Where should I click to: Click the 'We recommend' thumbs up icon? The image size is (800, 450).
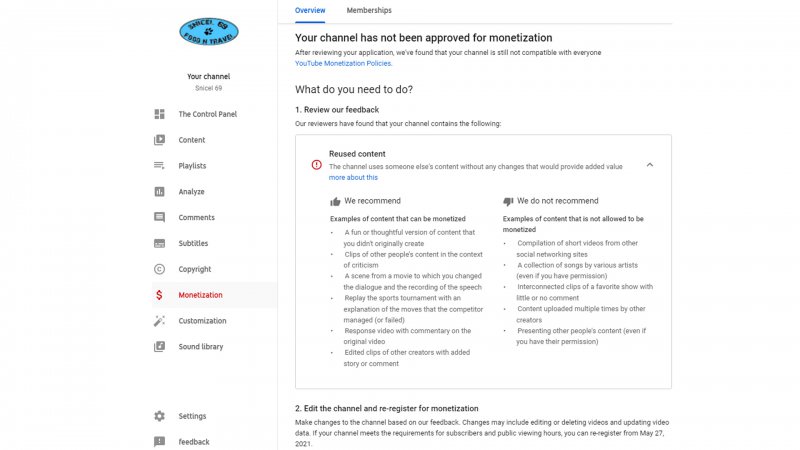(336, 201)
